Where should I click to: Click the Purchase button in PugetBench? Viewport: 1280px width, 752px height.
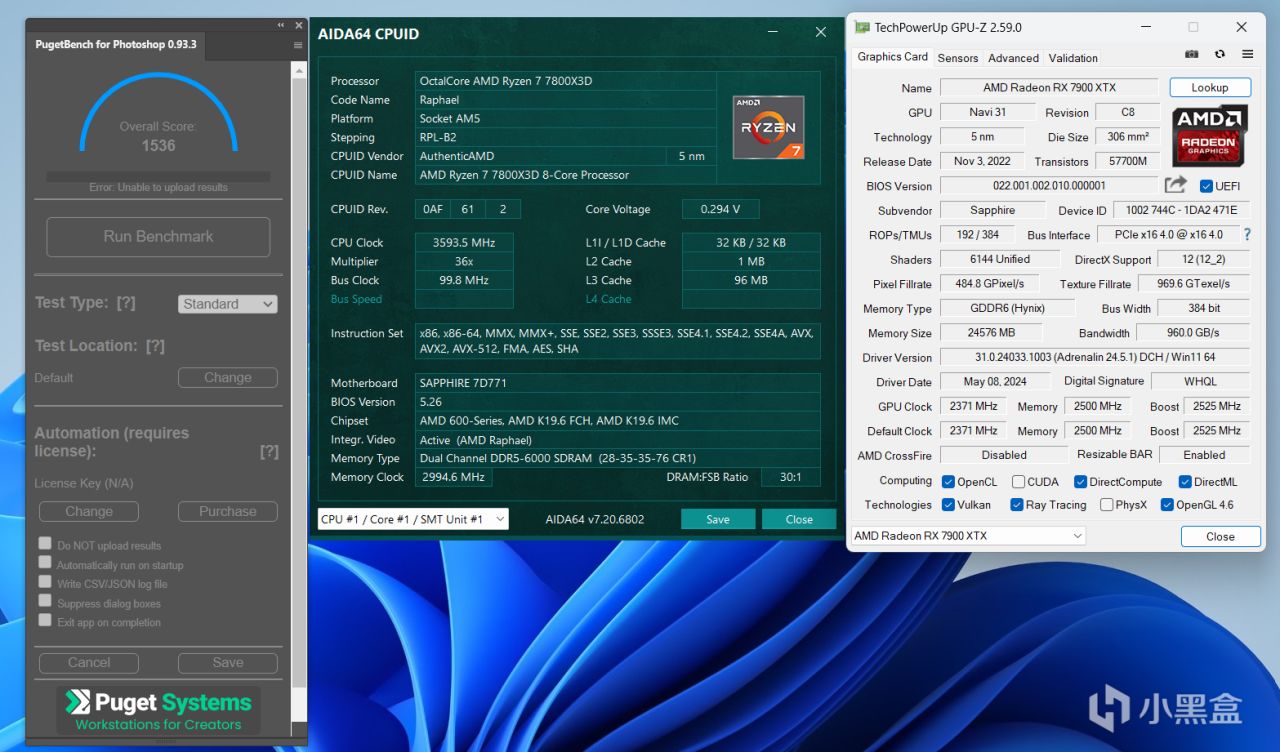click(228, 512)
